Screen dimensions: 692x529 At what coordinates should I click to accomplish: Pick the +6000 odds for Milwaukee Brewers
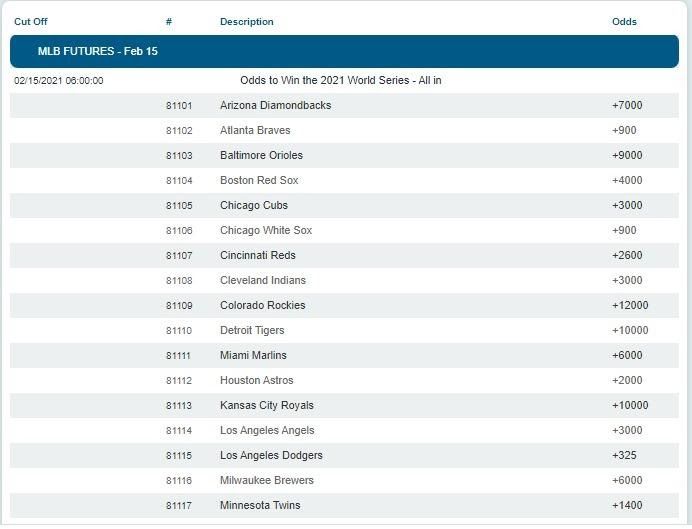(627, 480)
